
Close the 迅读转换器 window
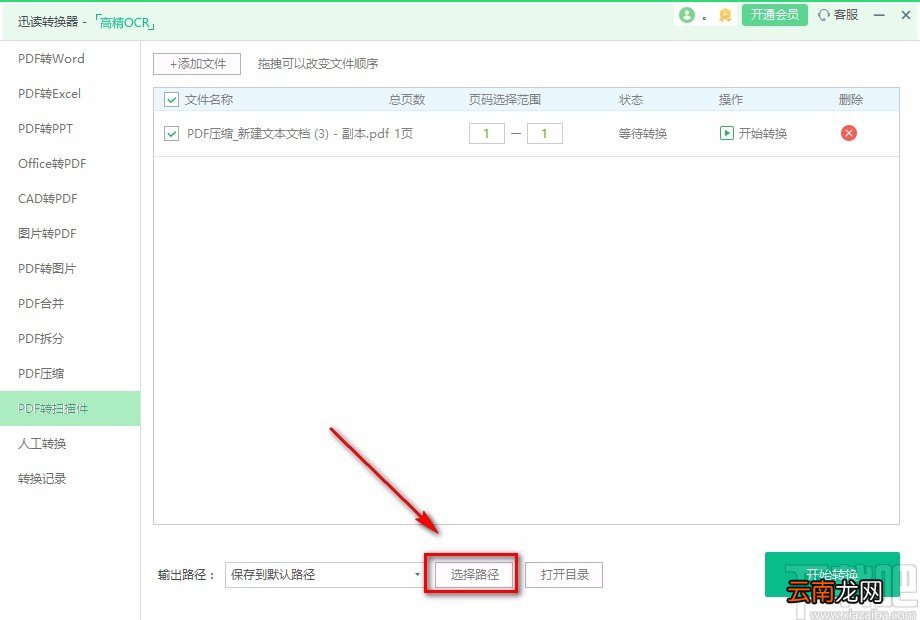(906, 15)
